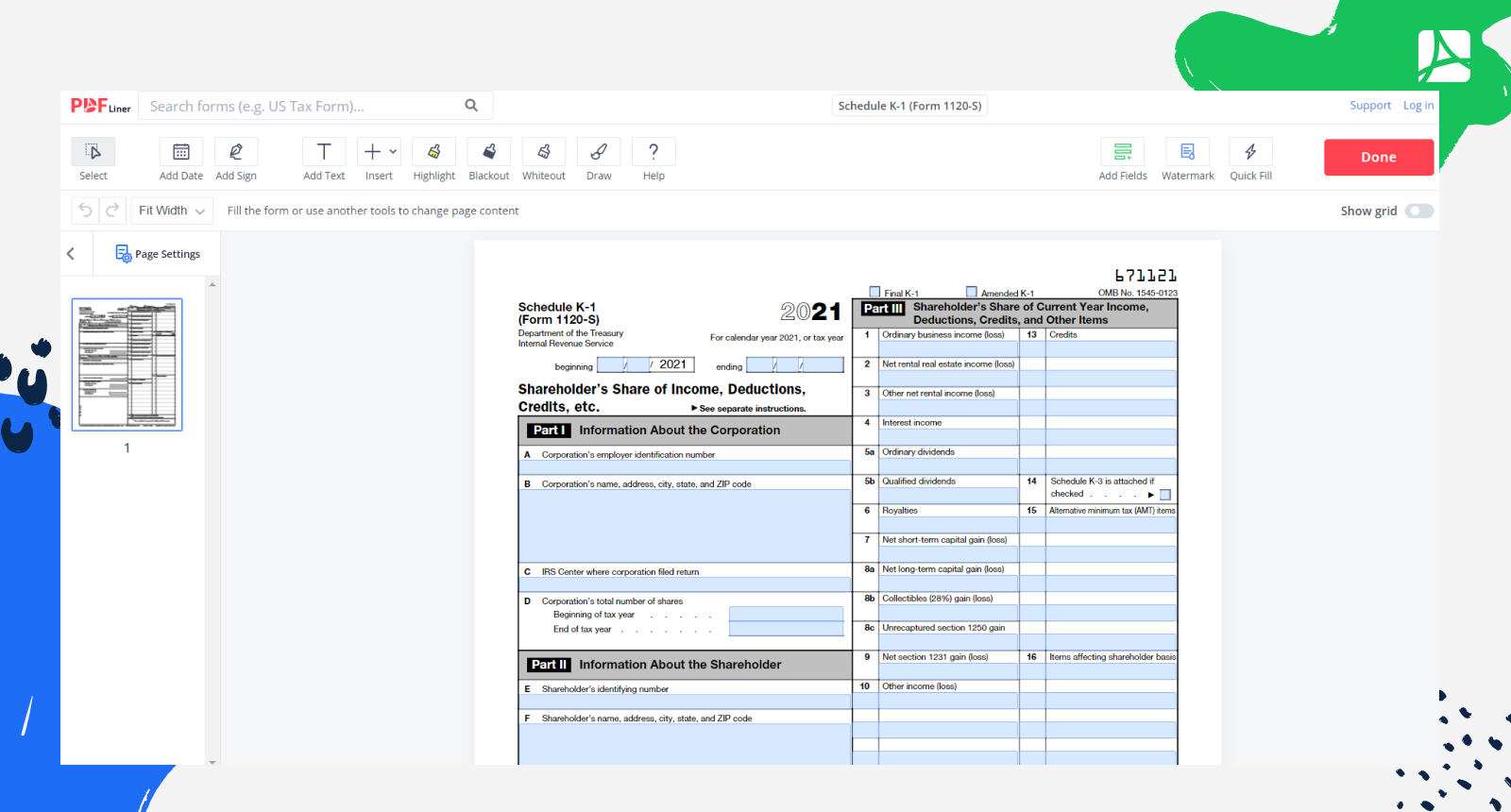1511x812 pixels.
Task: Click the IRS Center where filed field
Action: point(685,584)
